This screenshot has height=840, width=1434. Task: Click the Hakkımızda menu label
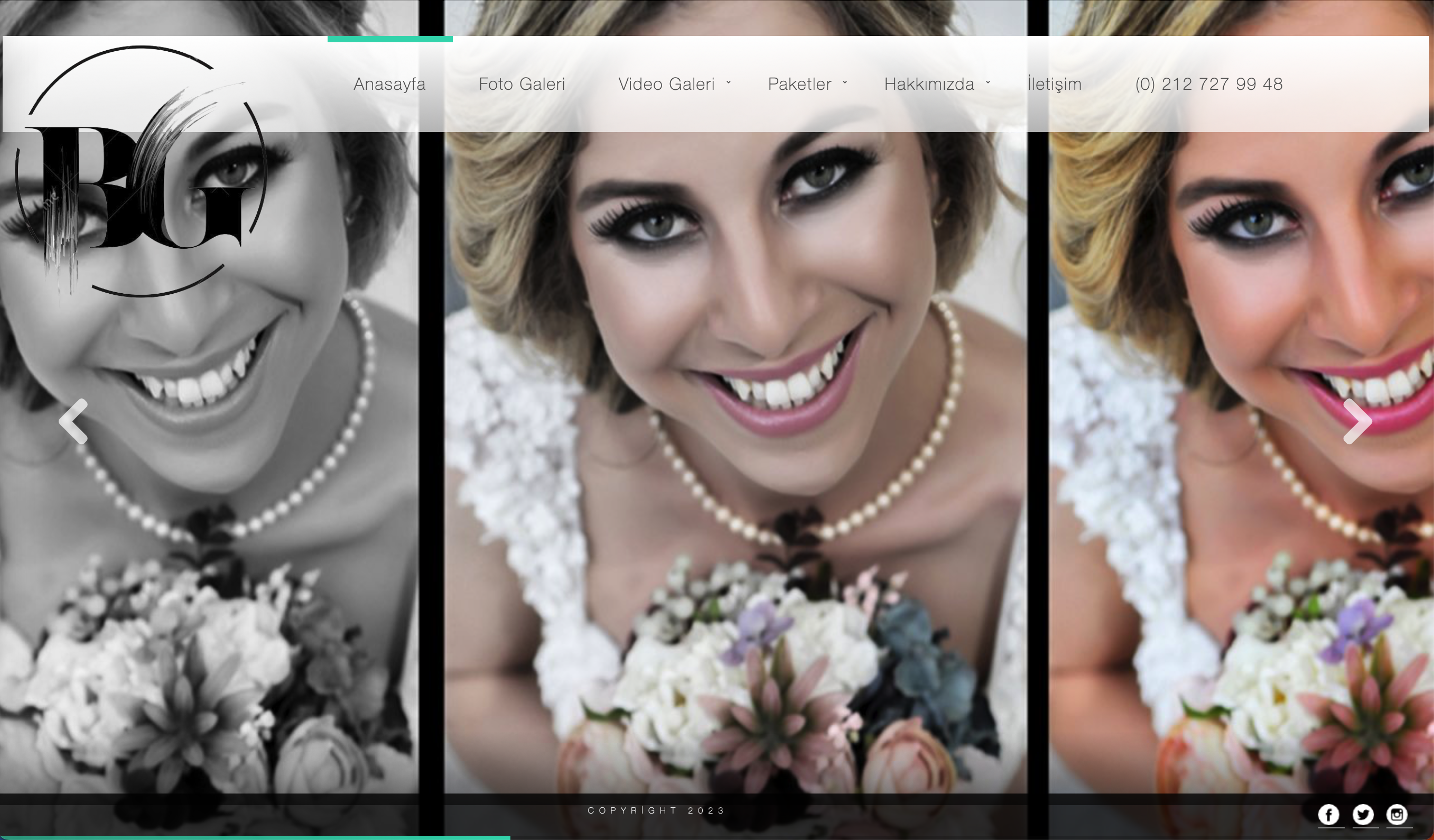(x=929, y=84)
